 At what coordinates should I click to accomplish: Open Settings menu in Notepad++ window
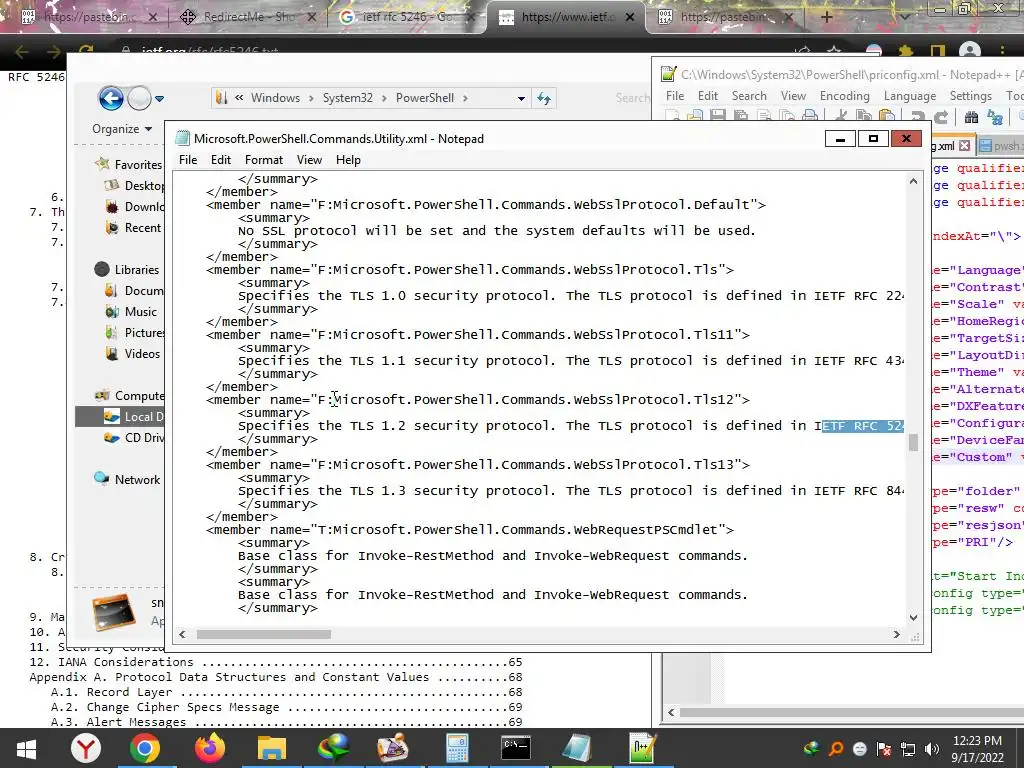click(x=970, y=96)
